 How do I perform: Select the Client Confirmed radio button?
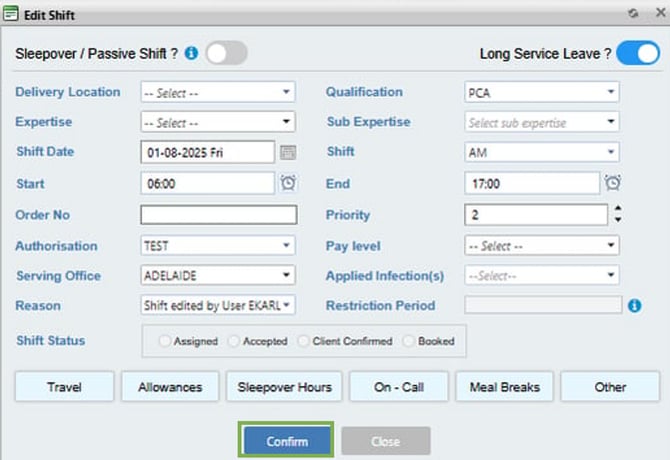[305, 341]
